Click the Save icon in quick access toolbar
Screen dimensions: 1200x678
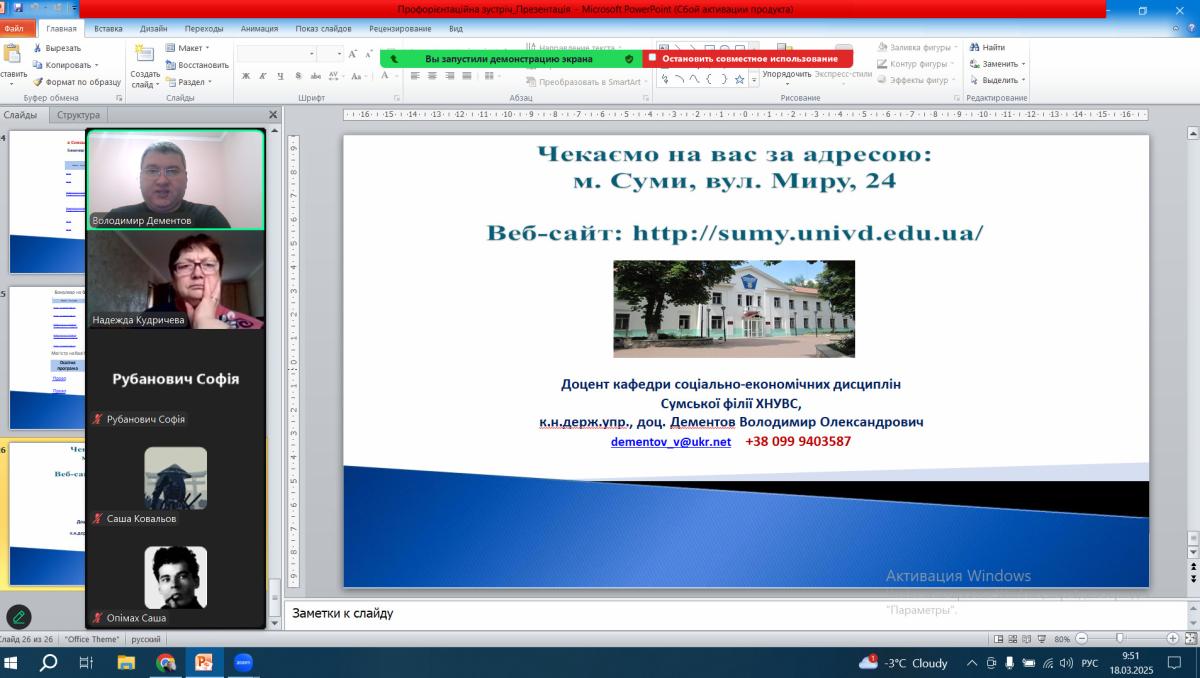[18, 9]
